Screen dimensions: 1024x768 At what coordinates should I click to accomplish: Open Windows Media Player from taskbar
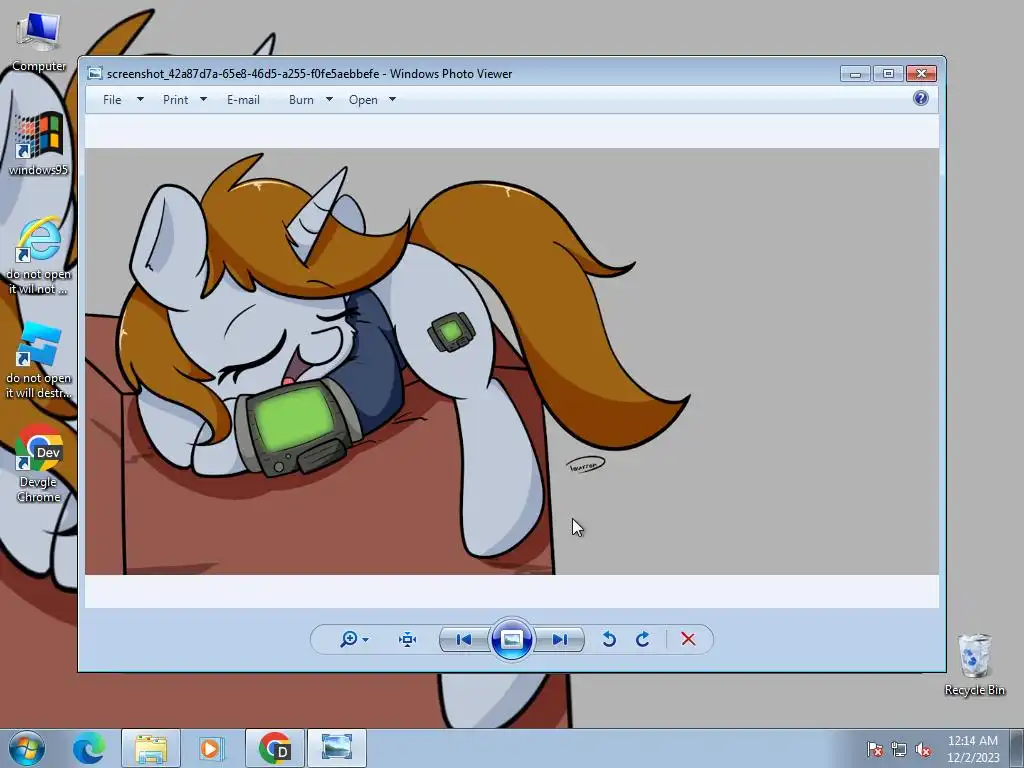[210, 748]
